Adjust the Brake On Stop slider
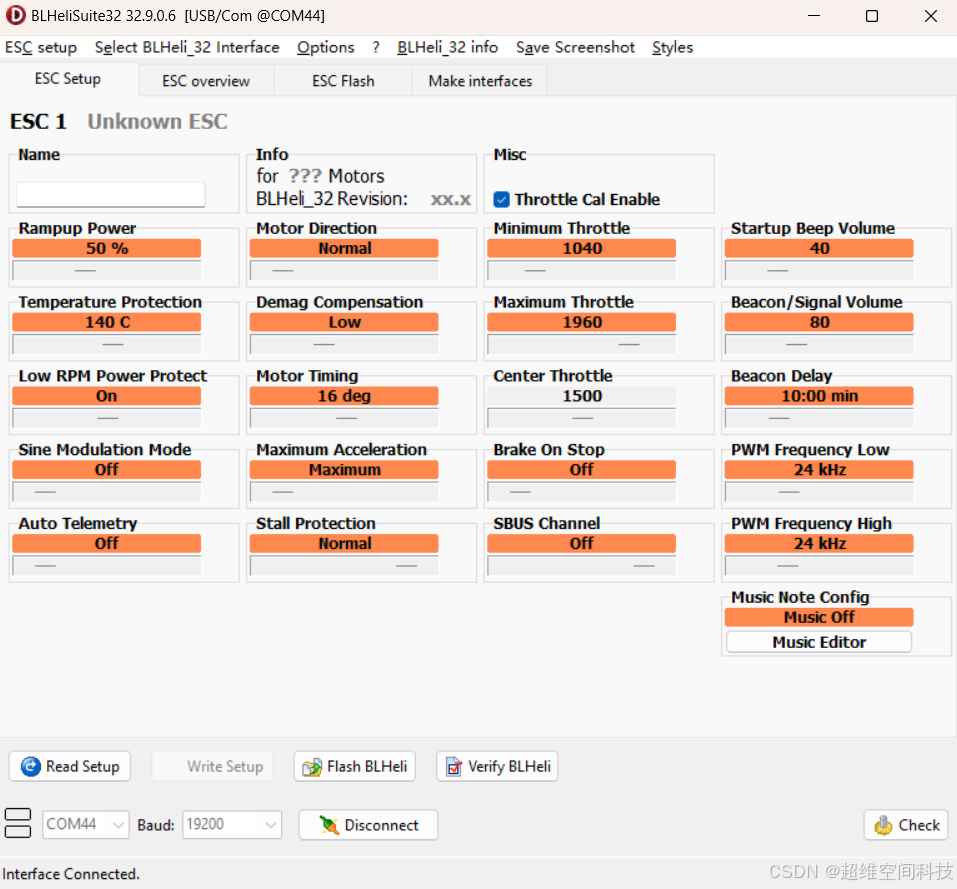Viewport: 957px width, 889px height. pyautogui.click(x=581, y=492)
